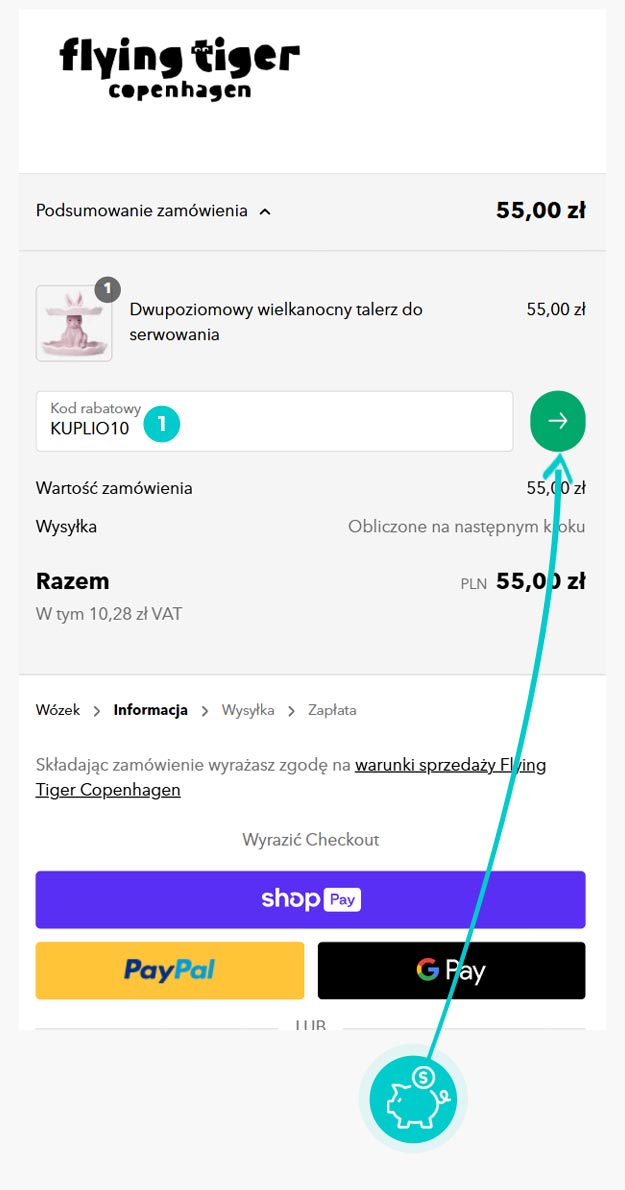This screenshot has width=625, height=1190.
Task: Go back to Wózek breadcrumb
Action: pyautogui.click(x=57, y=710)
